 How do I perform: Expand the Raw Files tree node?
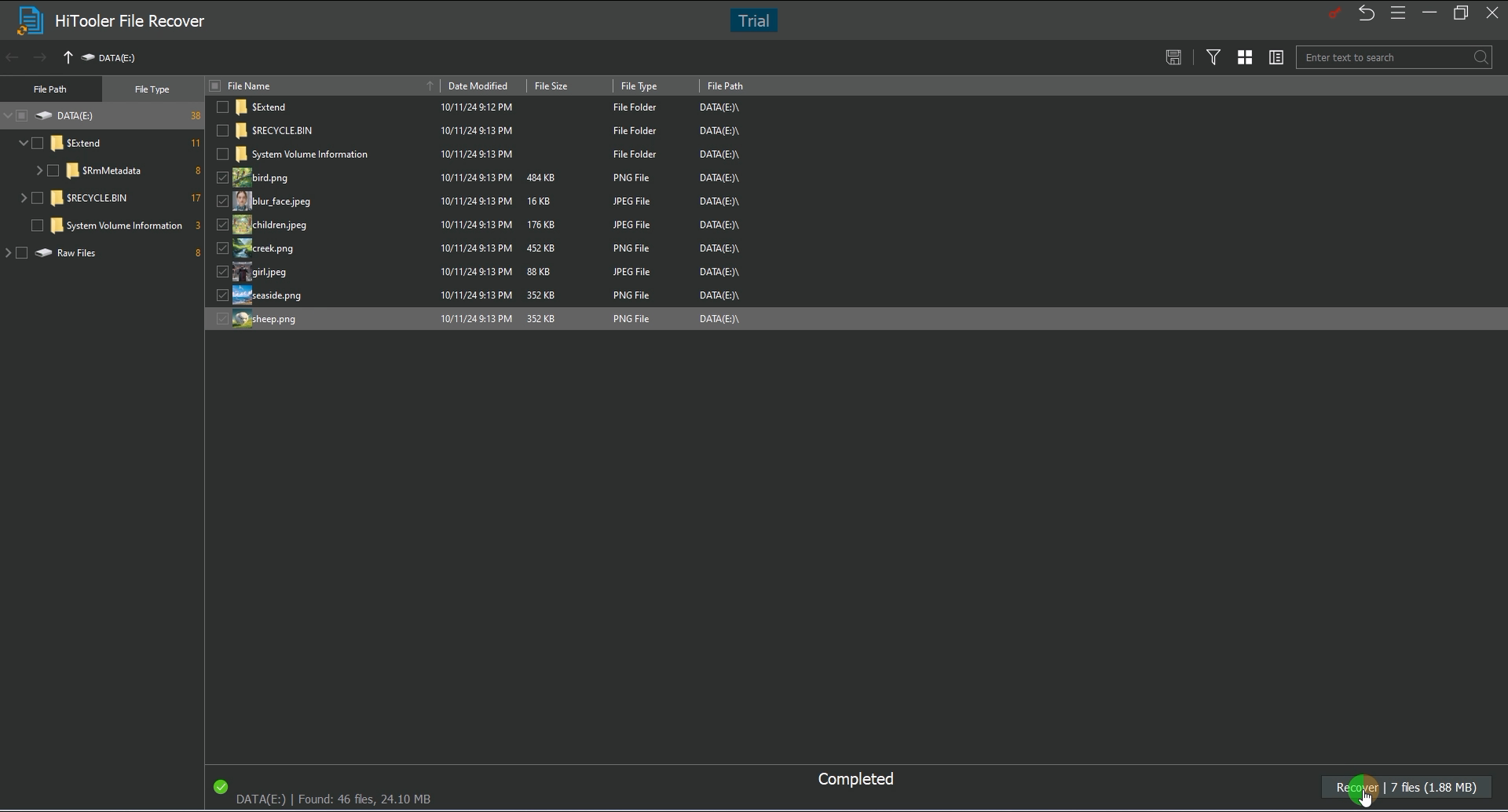point(8,252)
